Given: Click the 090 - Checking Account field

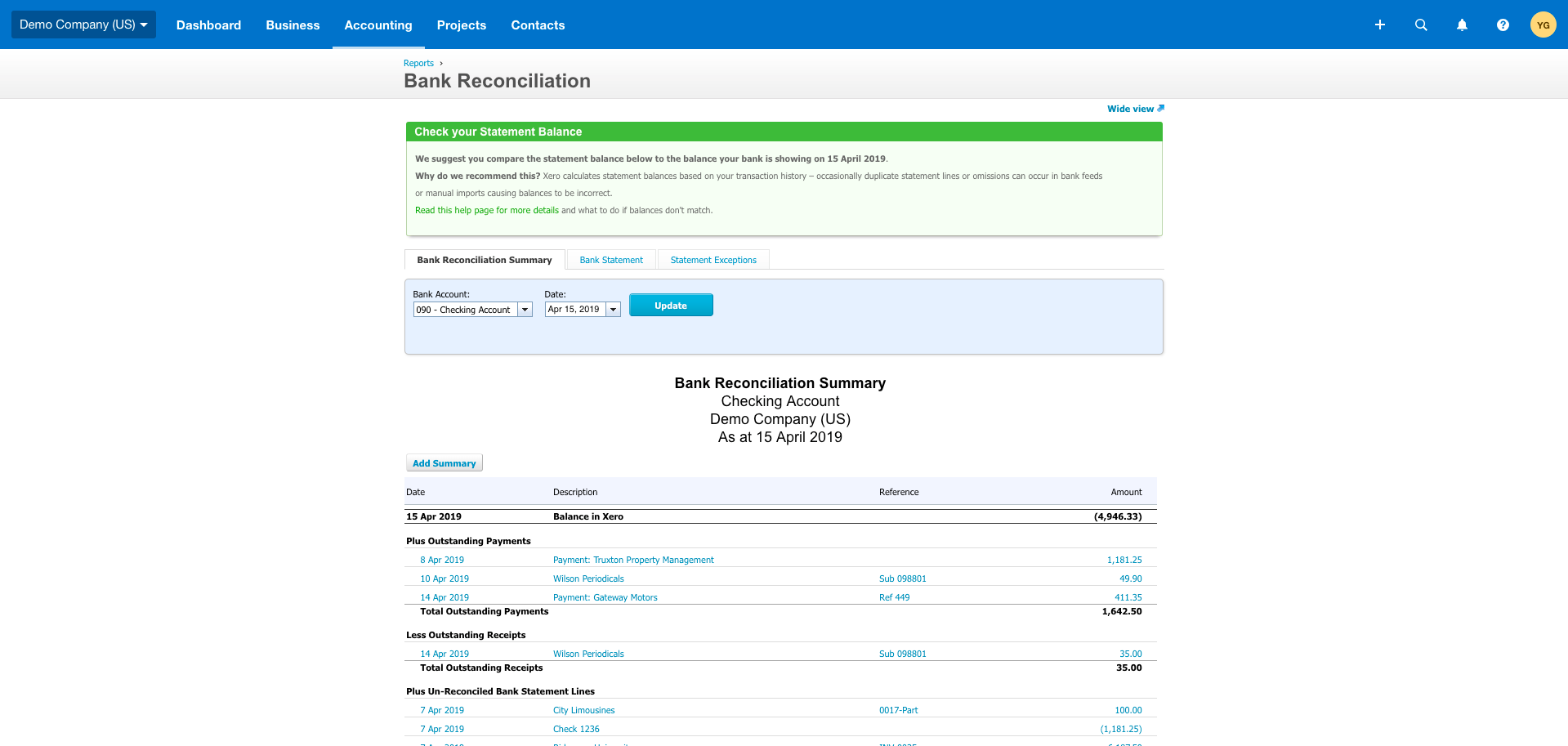Looking at the screenshot, I should tap(466, 310).
